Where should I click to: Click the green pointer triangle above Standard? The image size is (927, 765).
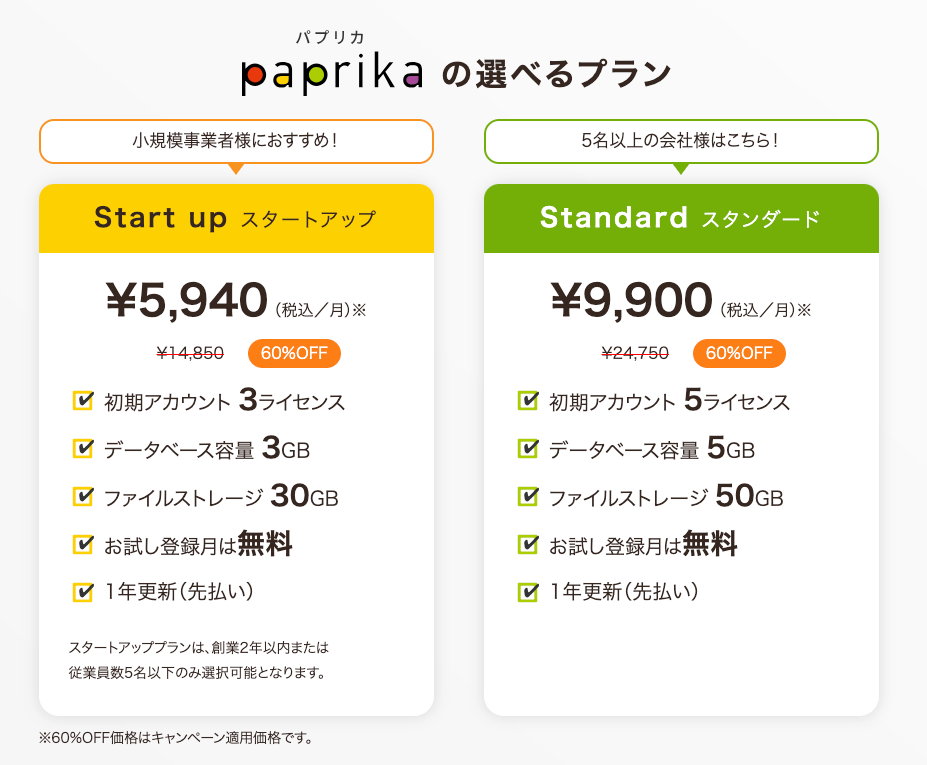681,168
